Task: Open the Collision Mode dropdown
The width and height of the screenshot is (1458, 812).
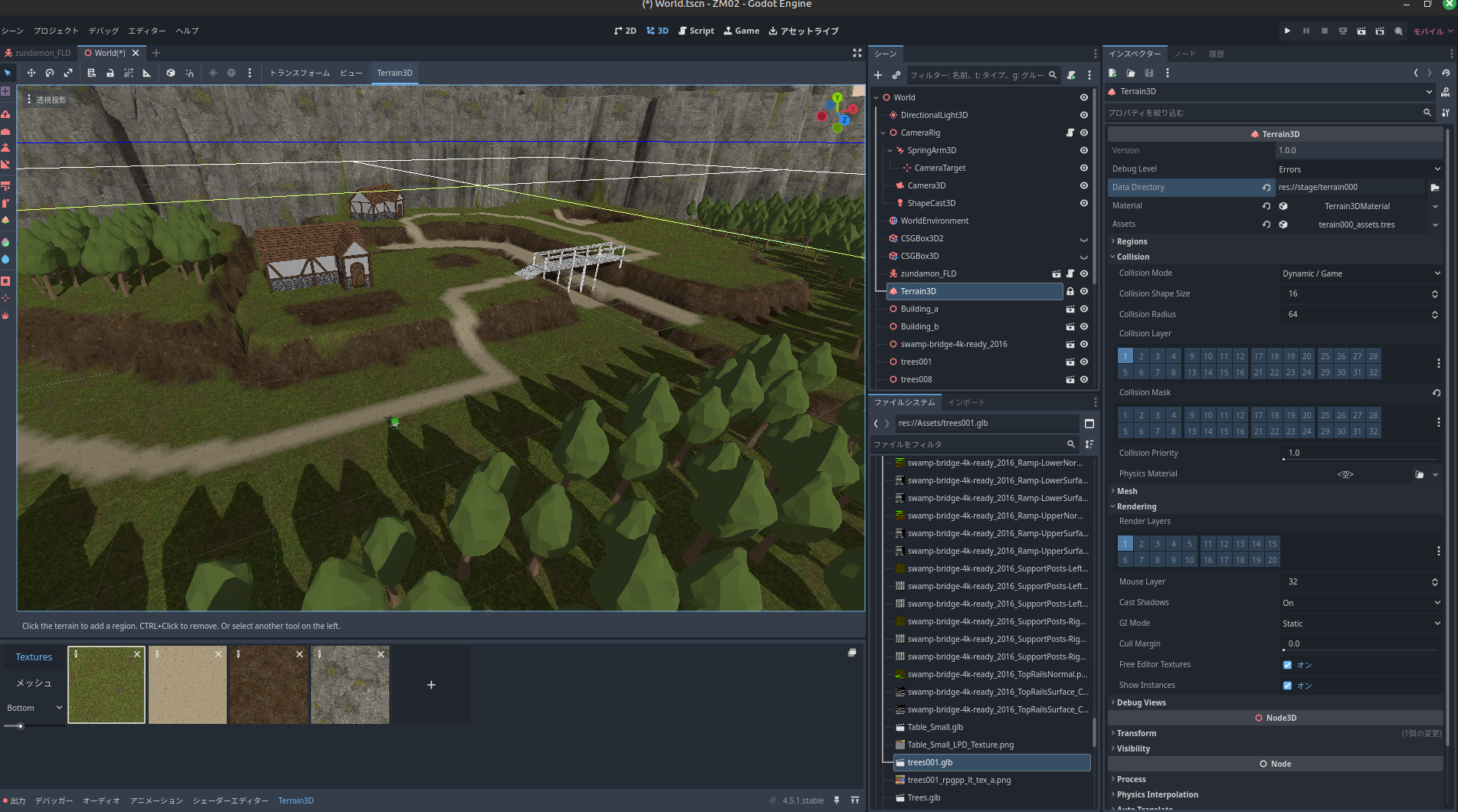Action: 1360,273
